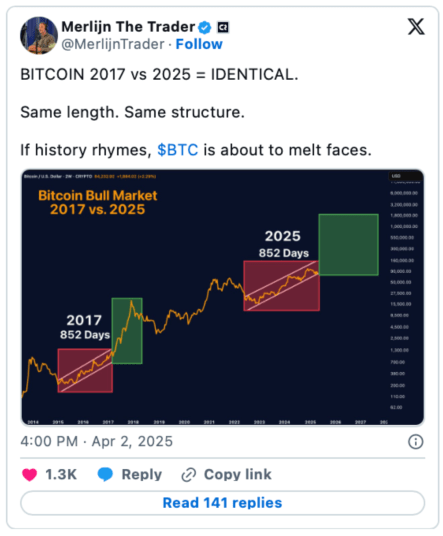Click the X logo icon

pyautogui.click(x=416, y=27)
